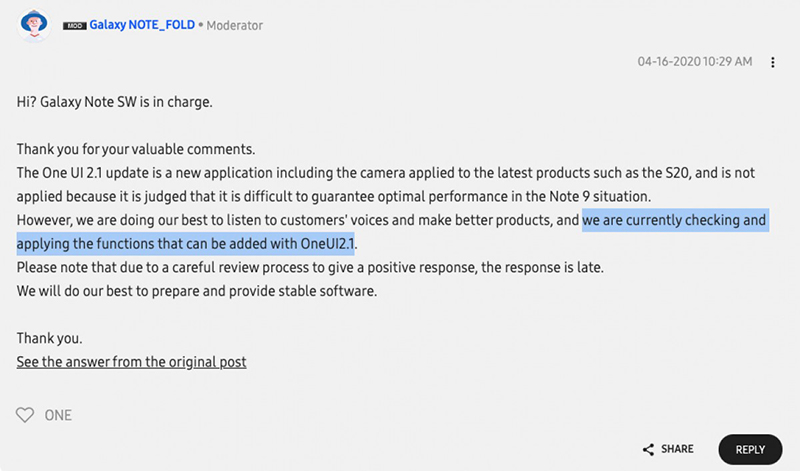800x471 pixels.
Task: Click the share icon
Action: tap(649, 450)
